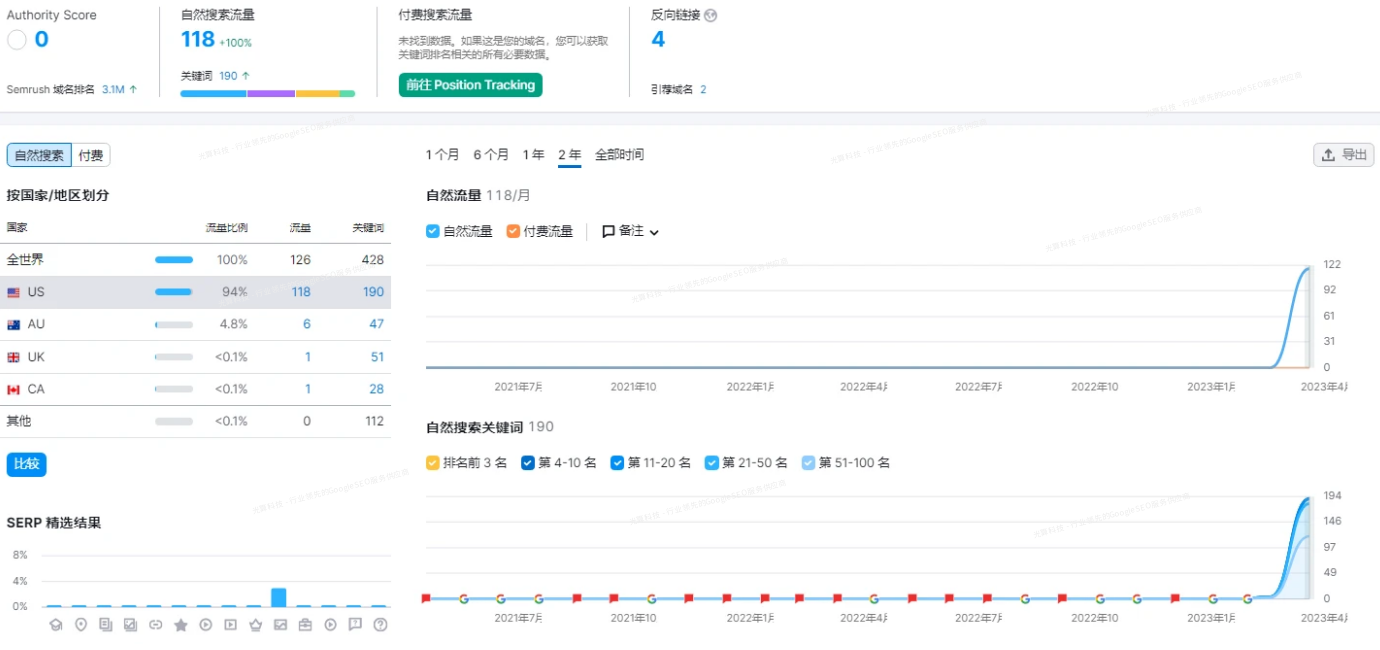Select the local pack pin SERP feature icon
This screenshot has height=650, width=1380.
80,623
